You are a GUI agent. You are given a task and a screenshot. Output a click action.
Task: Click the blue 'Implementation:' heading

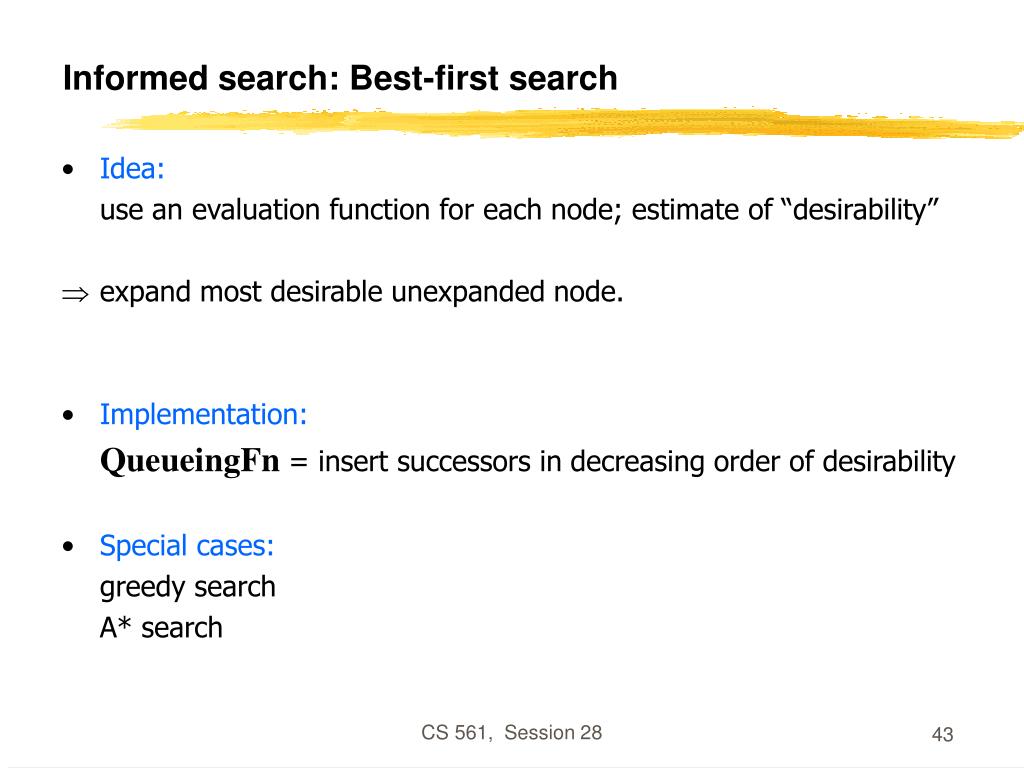(x=203, y=415)
